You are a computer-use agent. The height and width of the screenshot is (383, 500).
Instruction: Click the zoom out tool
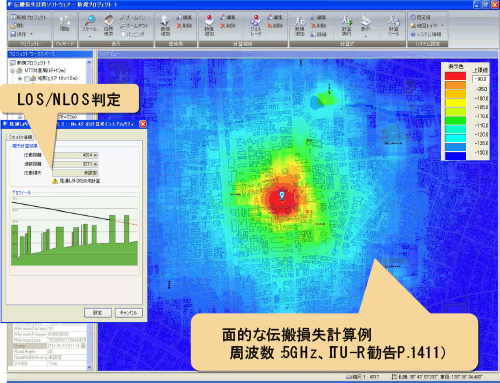click(134, 26)
